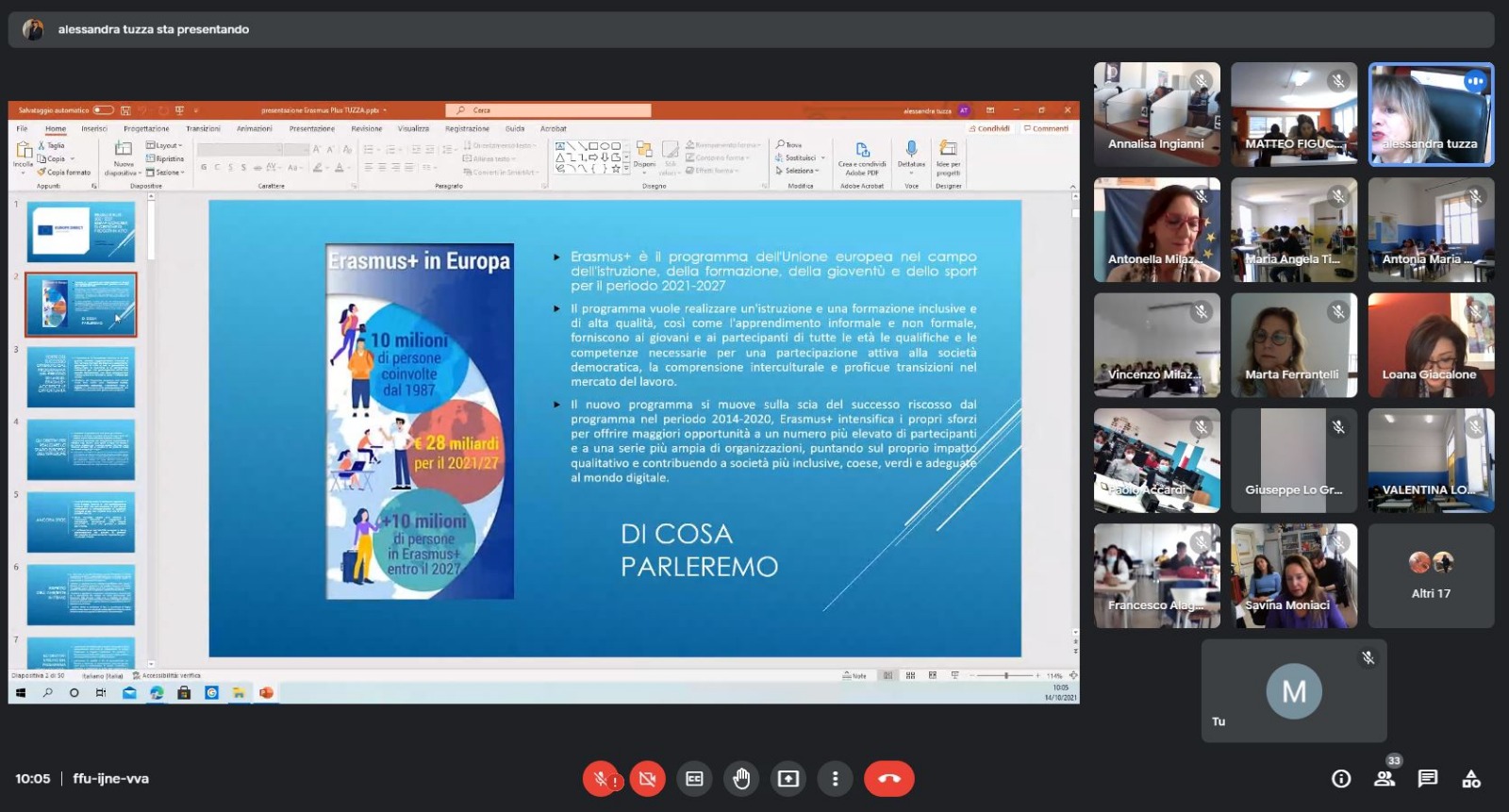Click the Save floppy disk icon in PowerPoint
The width and height of the screenshot is (1509, 812).
(126, 110)
